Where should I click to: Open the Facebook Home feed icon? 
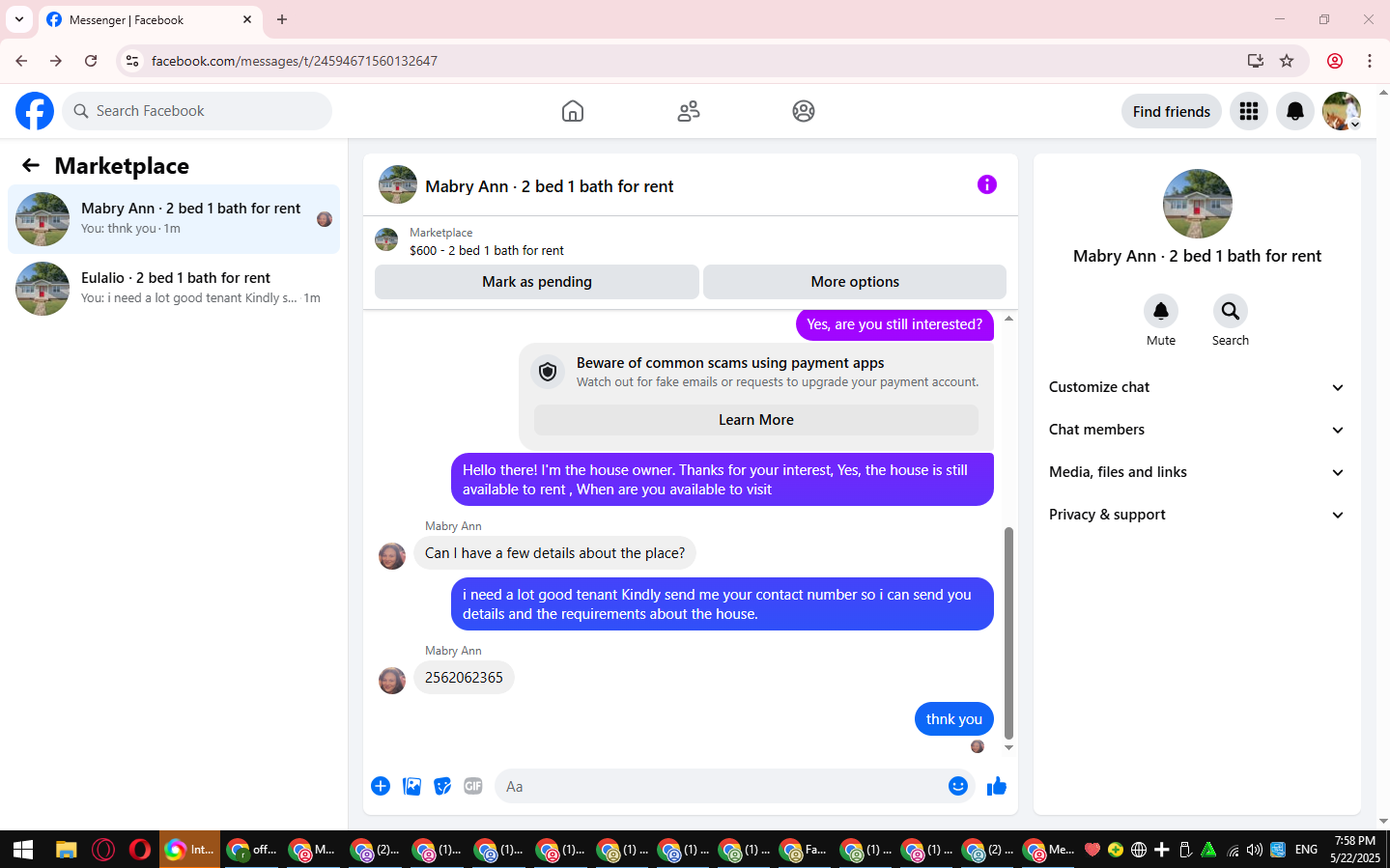coord(573,111)
